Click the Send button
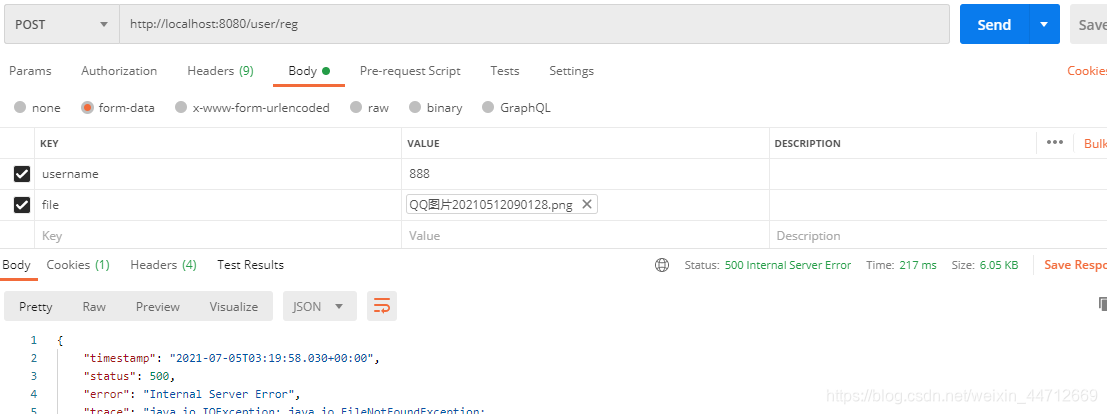1107x414 pixels. 994,24
